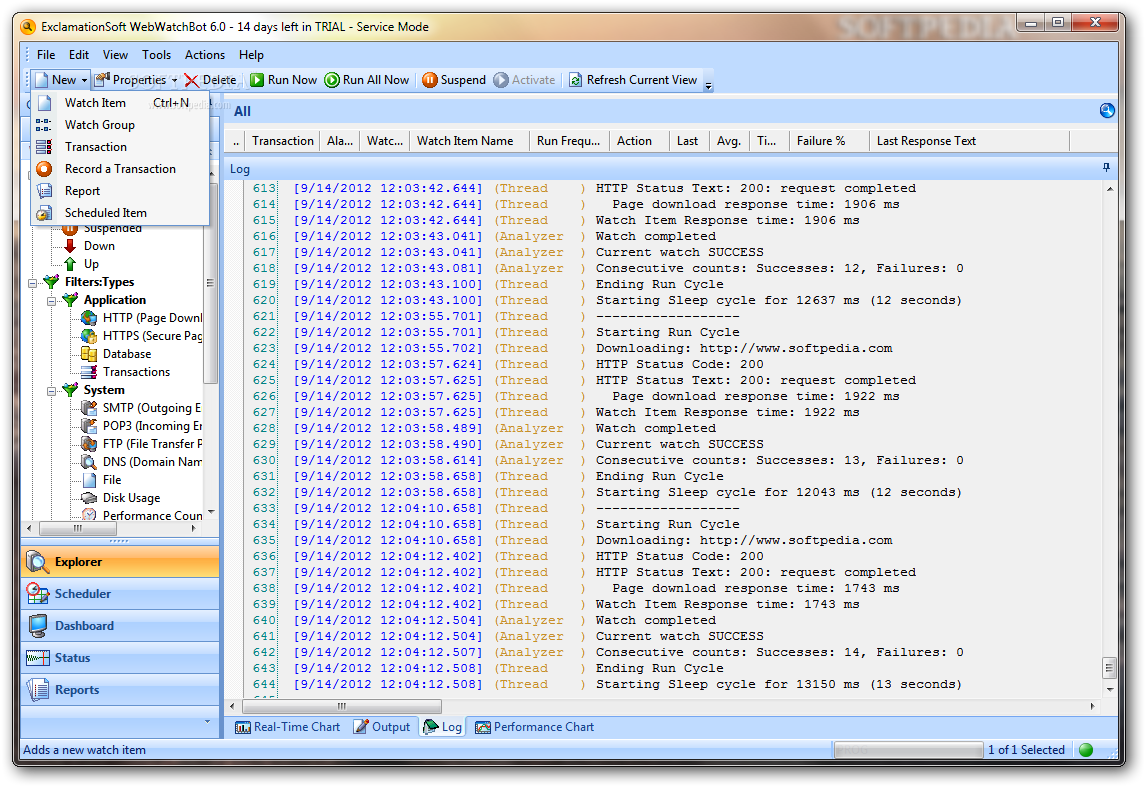The width and height of the screenshot is (1146, 787).
Task: Open the Tools menu
Action: 156,55
